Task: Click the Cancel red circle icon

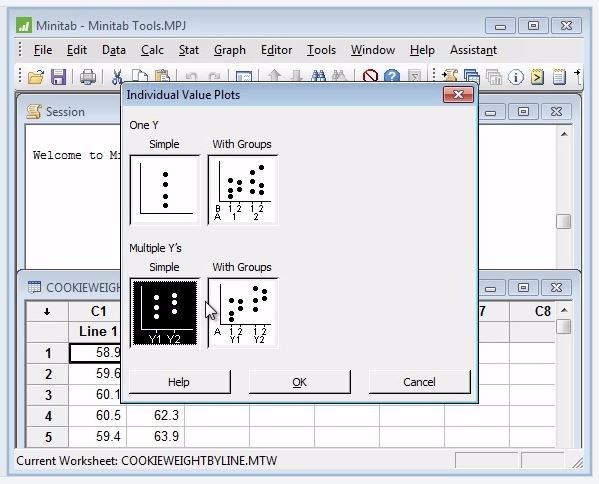Action: click(370, 76)
